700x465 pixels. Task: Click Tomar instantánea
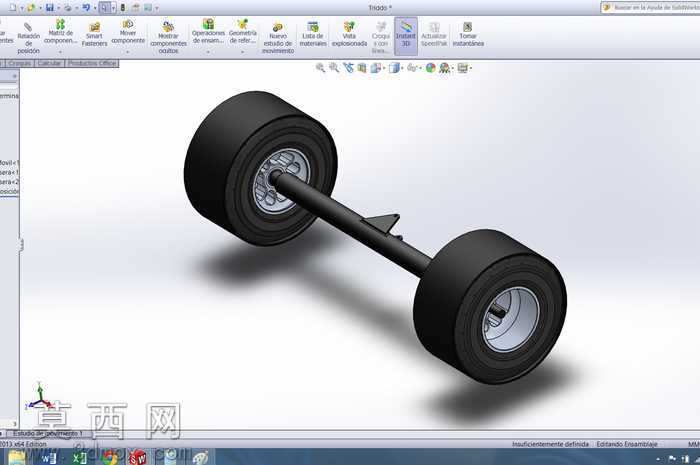tap(468, 34)
